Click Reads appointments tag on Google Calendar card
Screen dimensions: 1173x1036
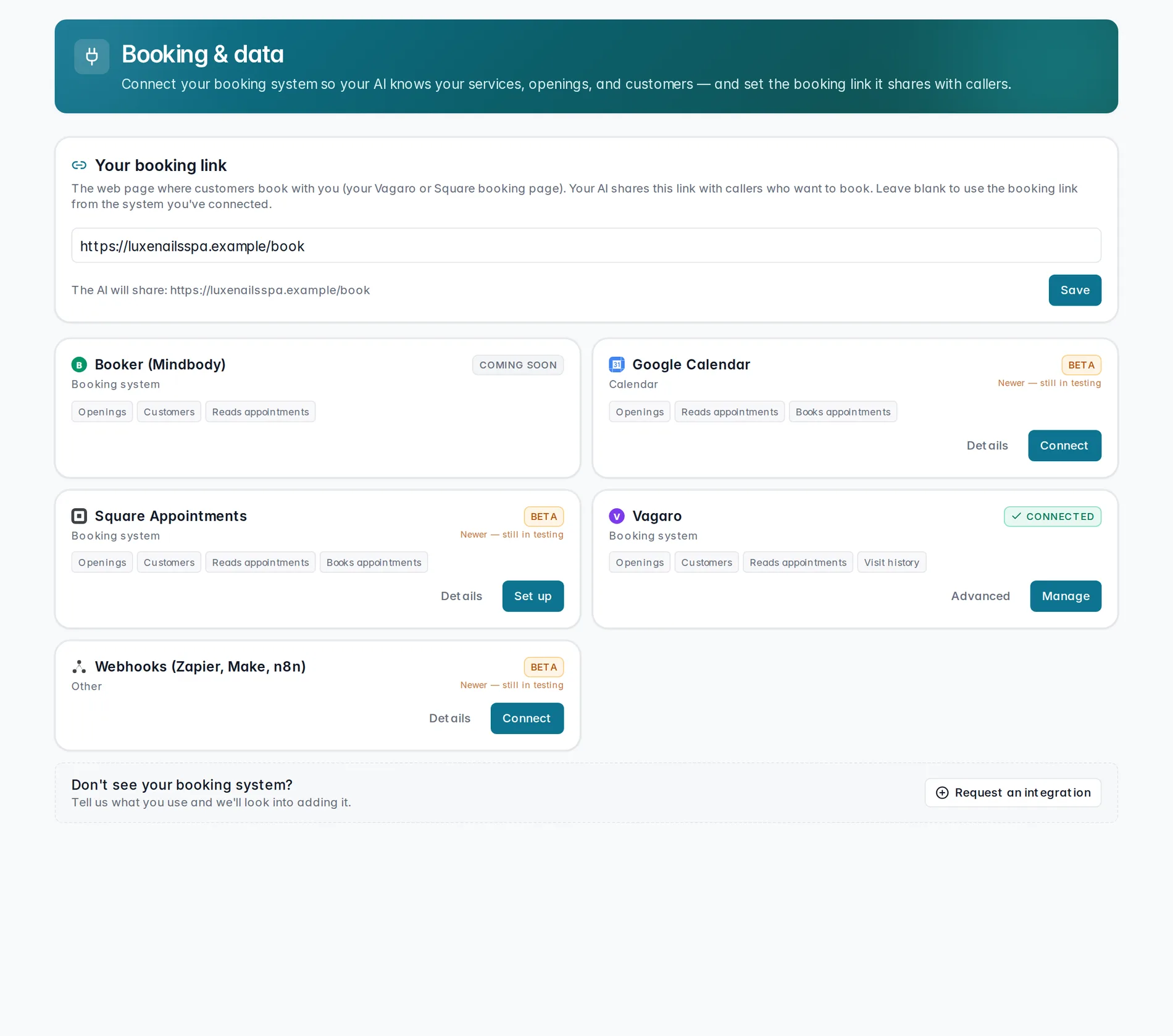point(730,412)
